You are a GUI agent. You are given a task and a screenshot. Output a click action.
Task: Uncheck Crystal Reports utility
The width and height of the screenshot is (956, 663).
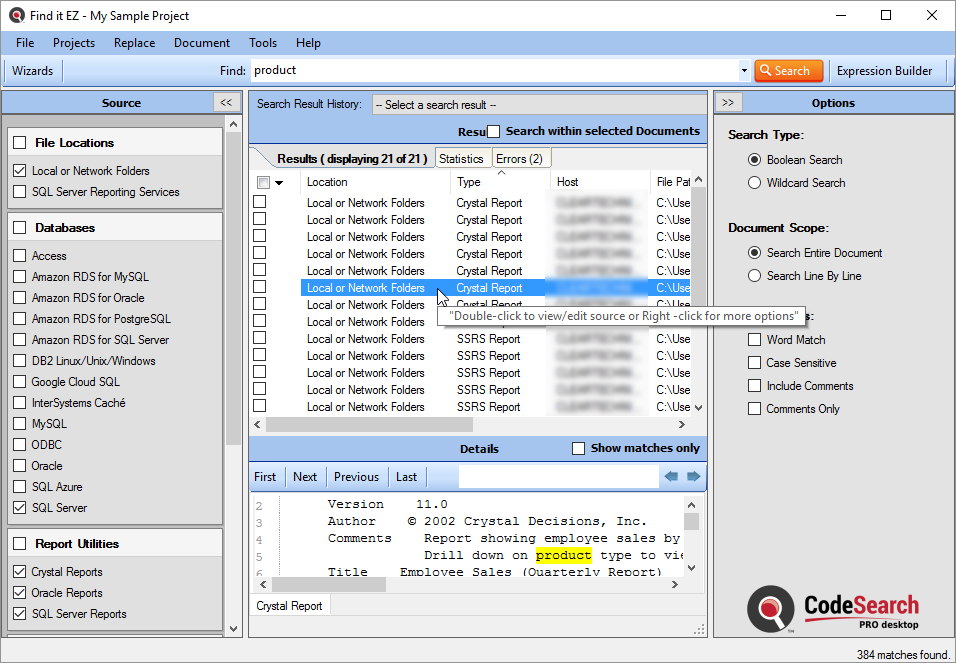[x=20, y=572]
